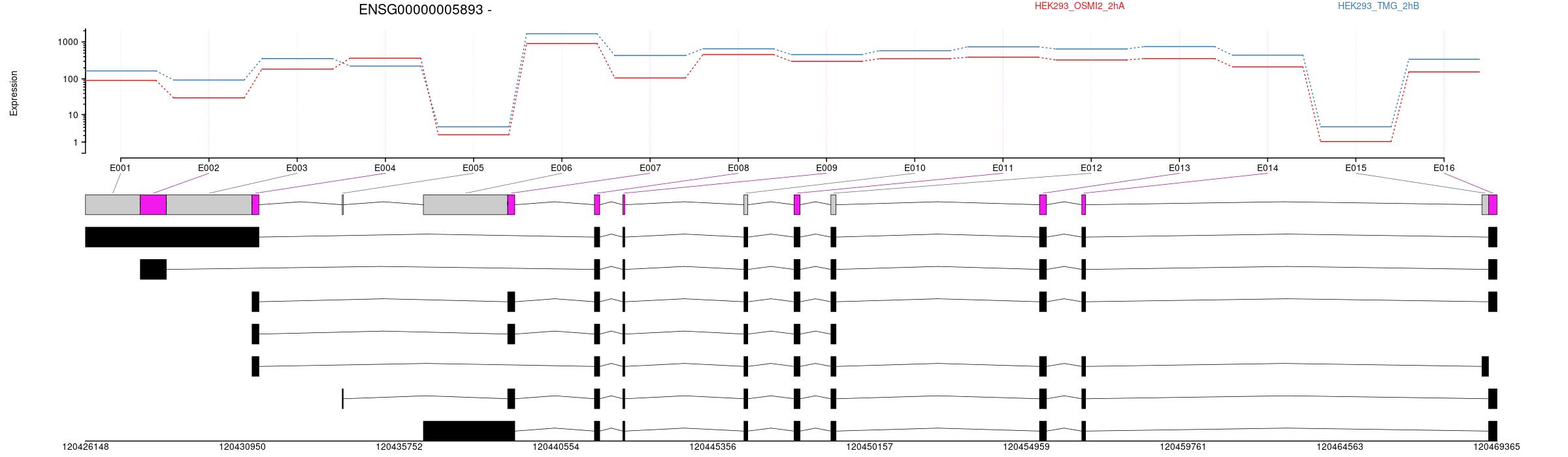Click the large black exon of first transcript
The image size is (1568, 457).
(172, 237)
